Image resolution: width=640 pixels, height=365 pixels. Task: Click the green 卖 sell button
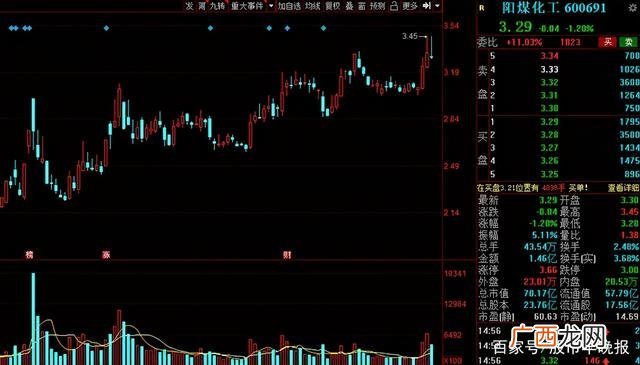629,42
